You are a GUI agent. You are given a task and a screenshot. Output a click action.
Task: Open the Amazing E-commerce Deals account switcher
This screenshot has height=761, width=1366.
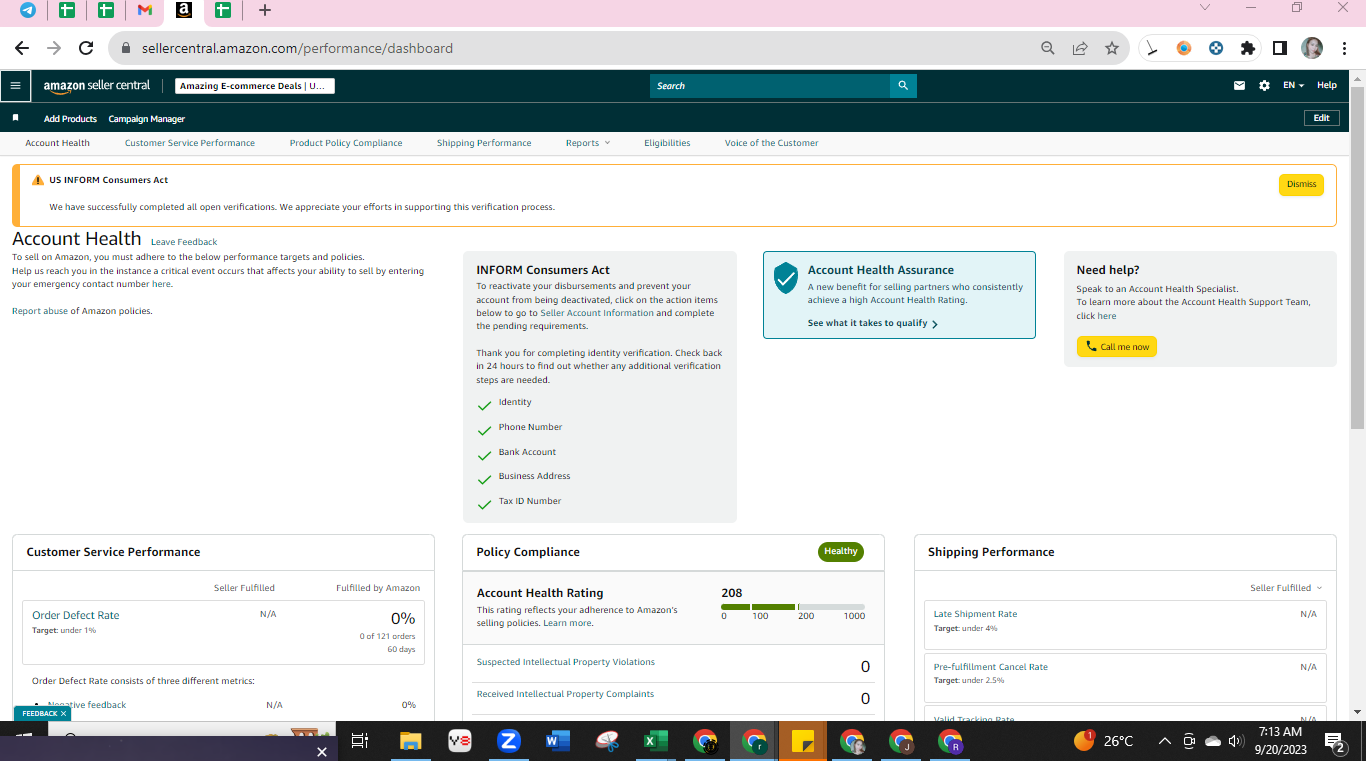[x=255, y=86]
